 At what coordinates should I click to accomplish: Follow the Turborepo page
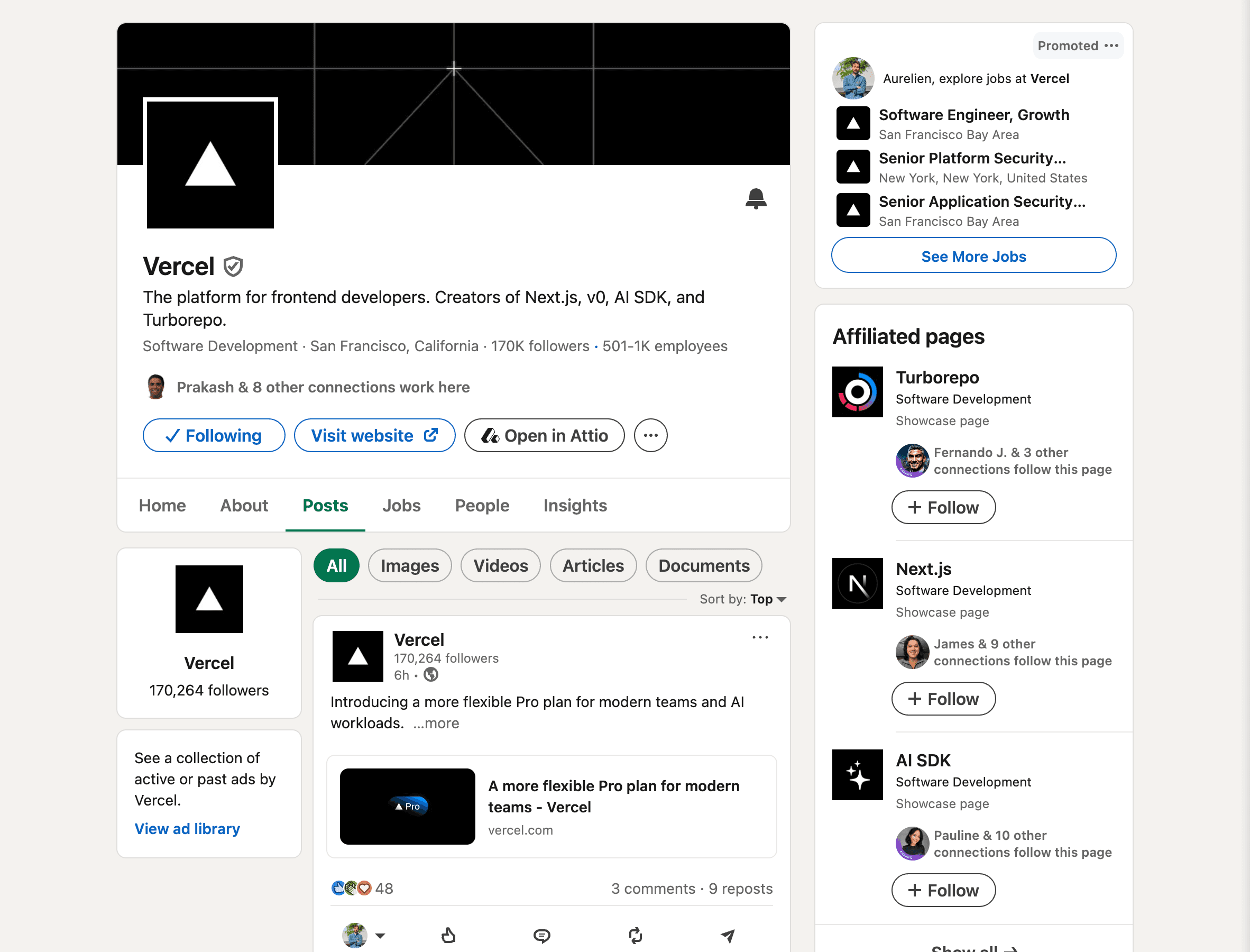tap(944, 507)
